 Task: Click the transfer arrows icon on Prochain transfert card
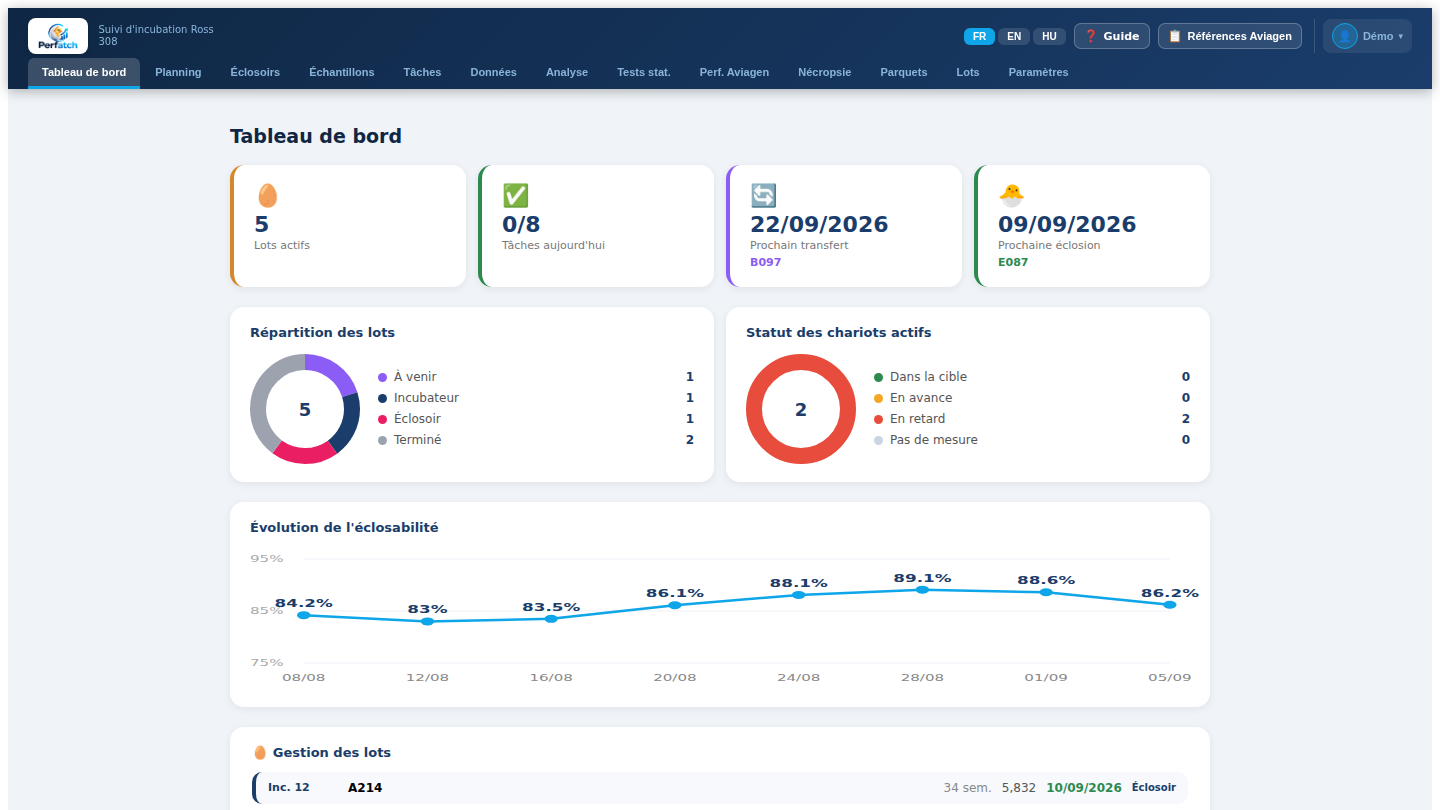tap(763, 195)
